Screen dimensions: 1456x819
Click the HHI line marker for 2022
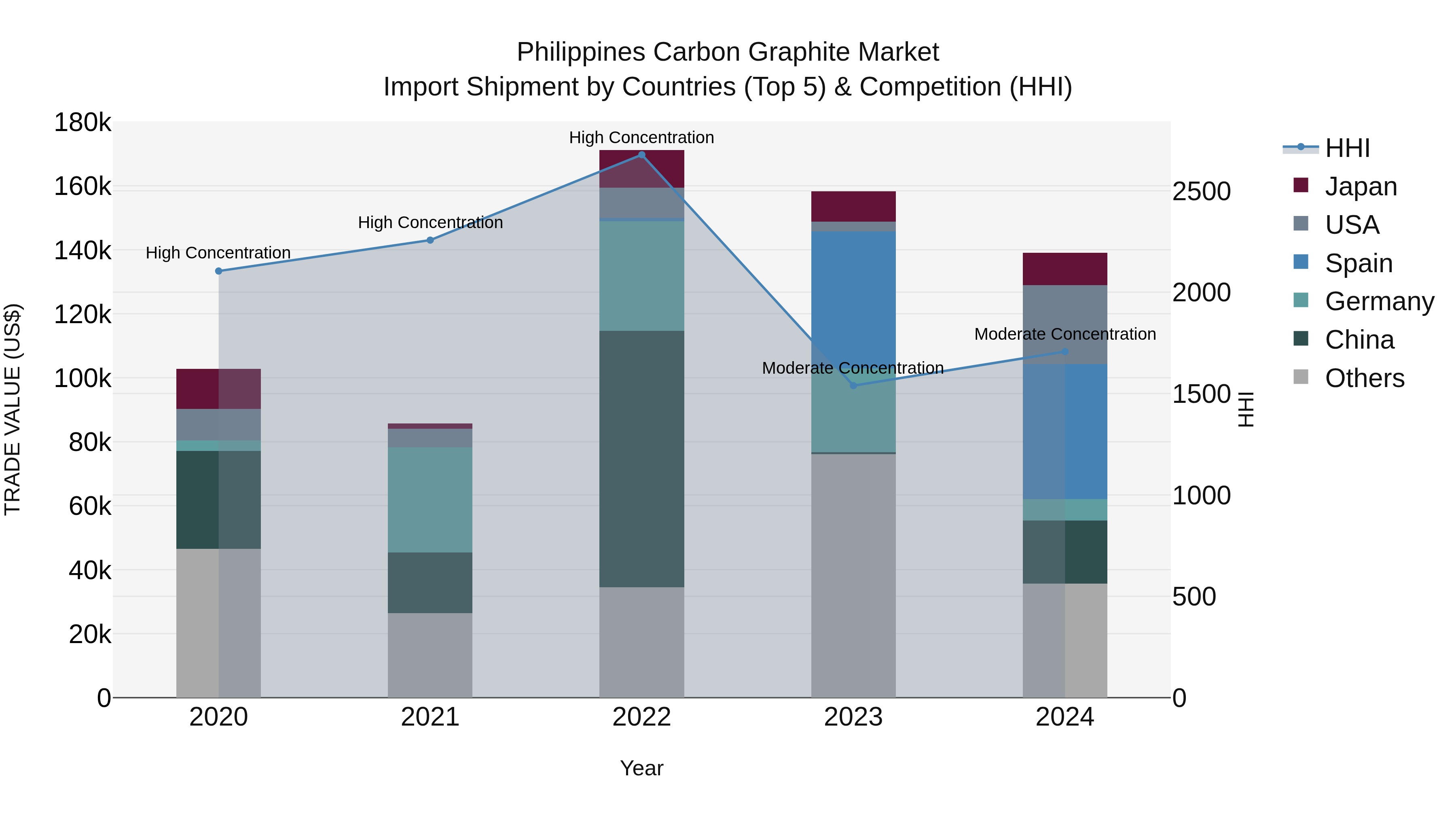point(641,155)
